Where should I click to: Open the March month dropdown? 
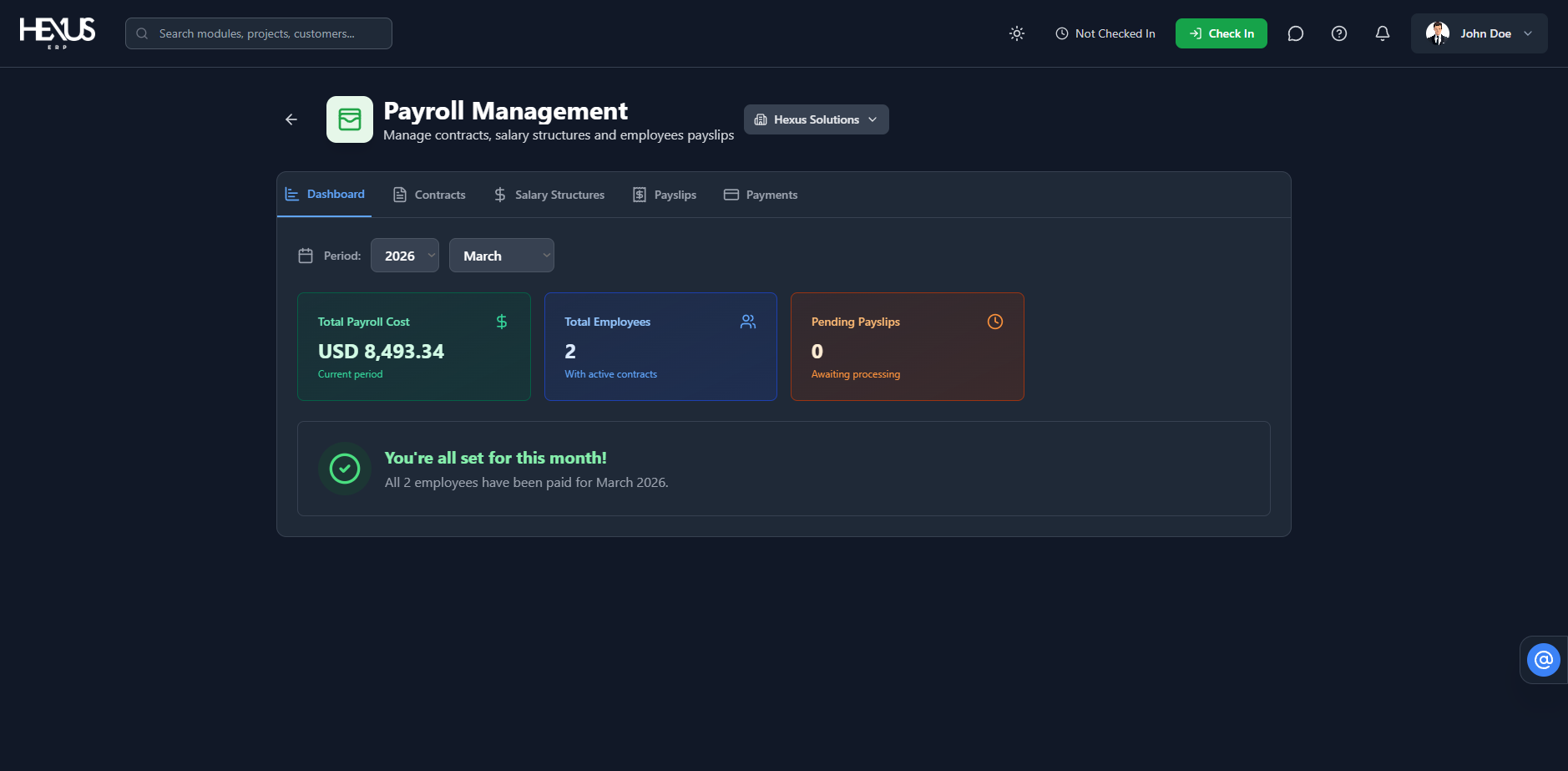click(x=502, y=256)
